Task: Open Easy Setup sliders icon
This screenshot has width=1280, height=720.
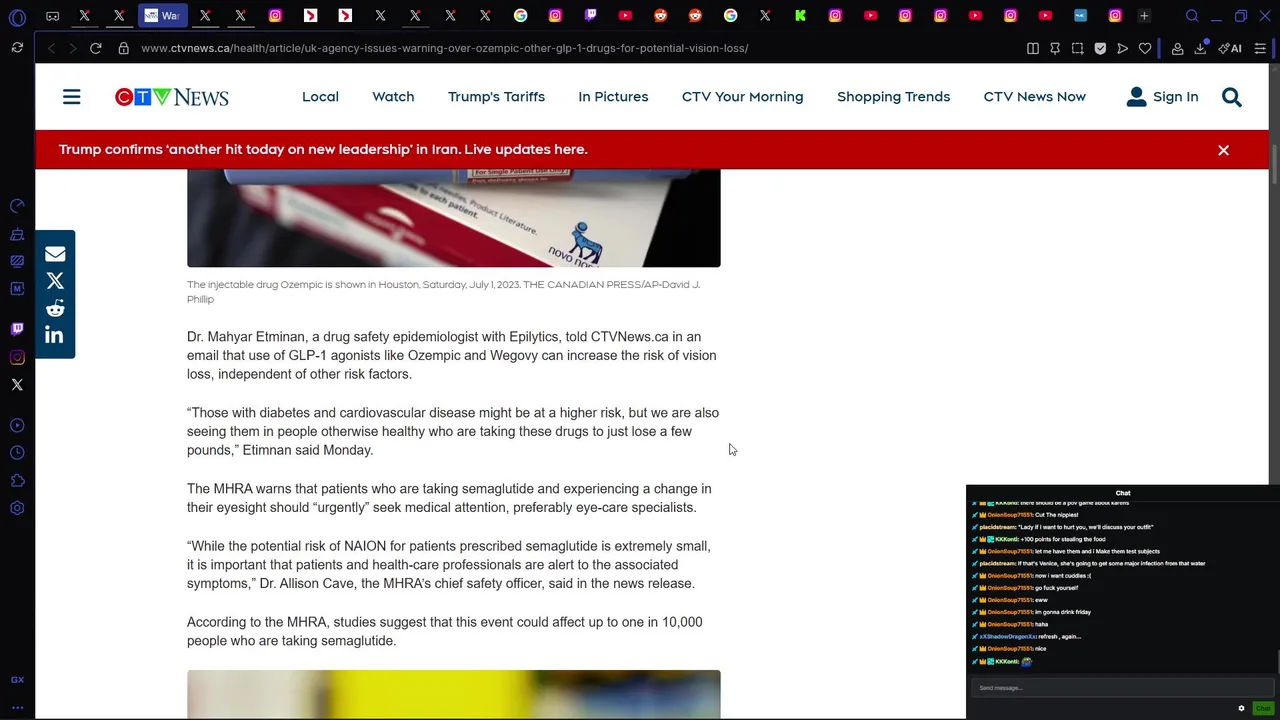Action: (1260, 48)
